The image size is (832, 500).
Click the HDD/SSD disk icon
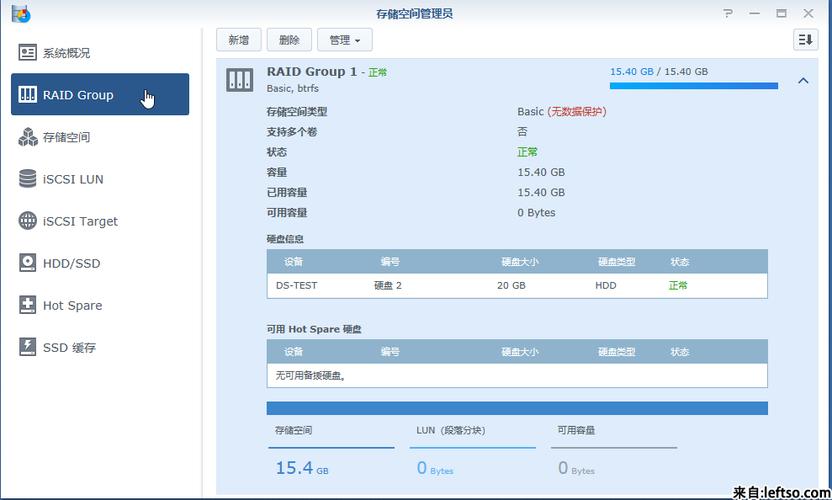pos(28,263)
